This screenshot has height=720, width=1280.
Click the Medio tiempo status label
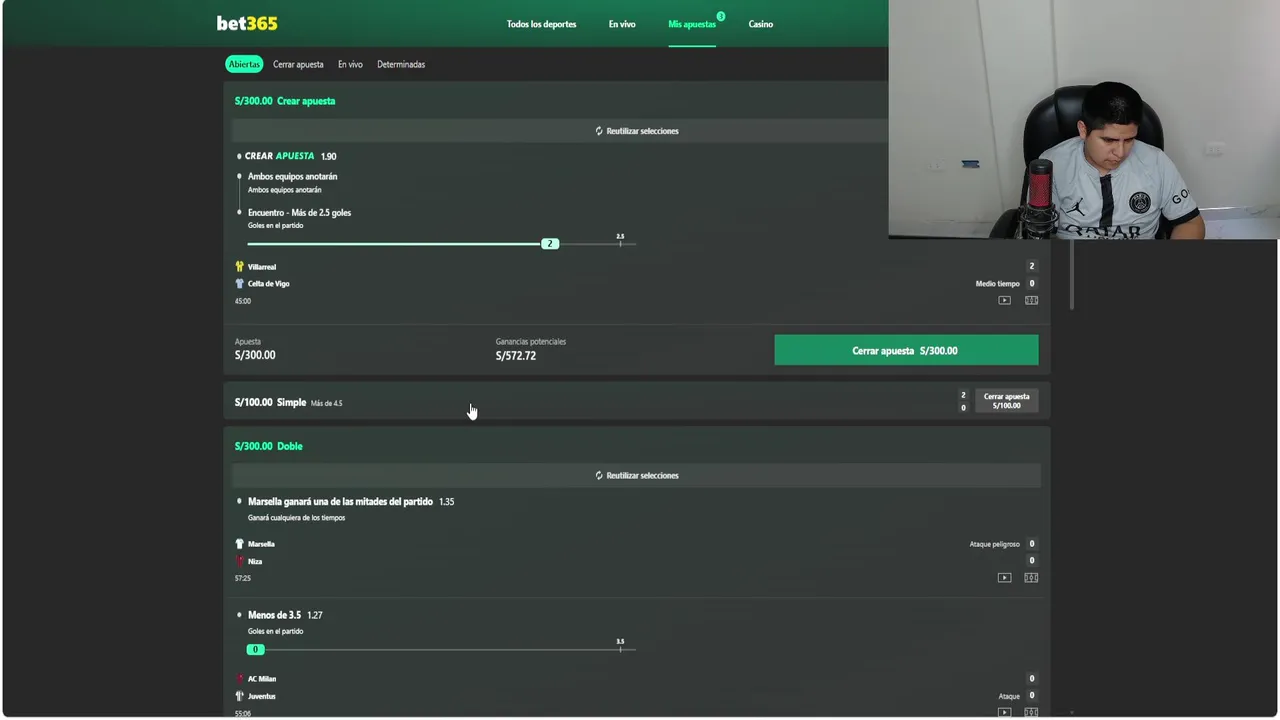coord(998,284)
